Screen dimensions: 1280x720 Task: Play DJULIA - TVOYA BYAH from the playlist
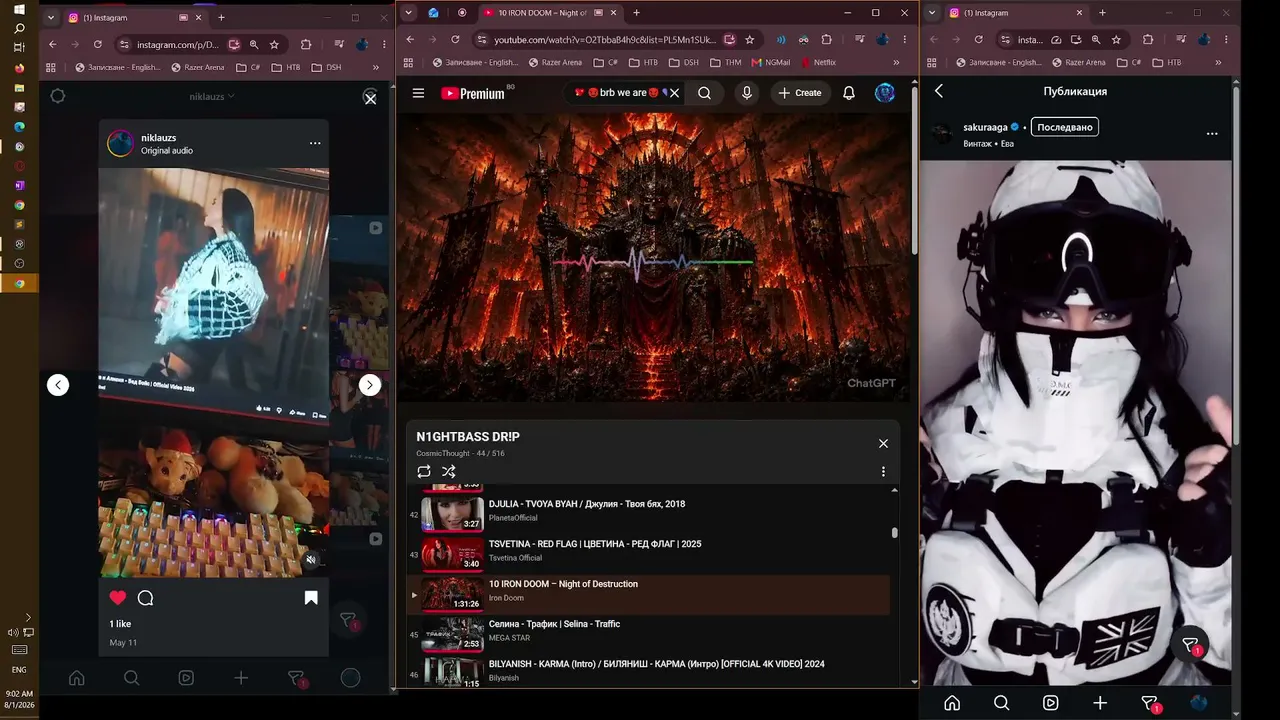(x=648, y=514)
